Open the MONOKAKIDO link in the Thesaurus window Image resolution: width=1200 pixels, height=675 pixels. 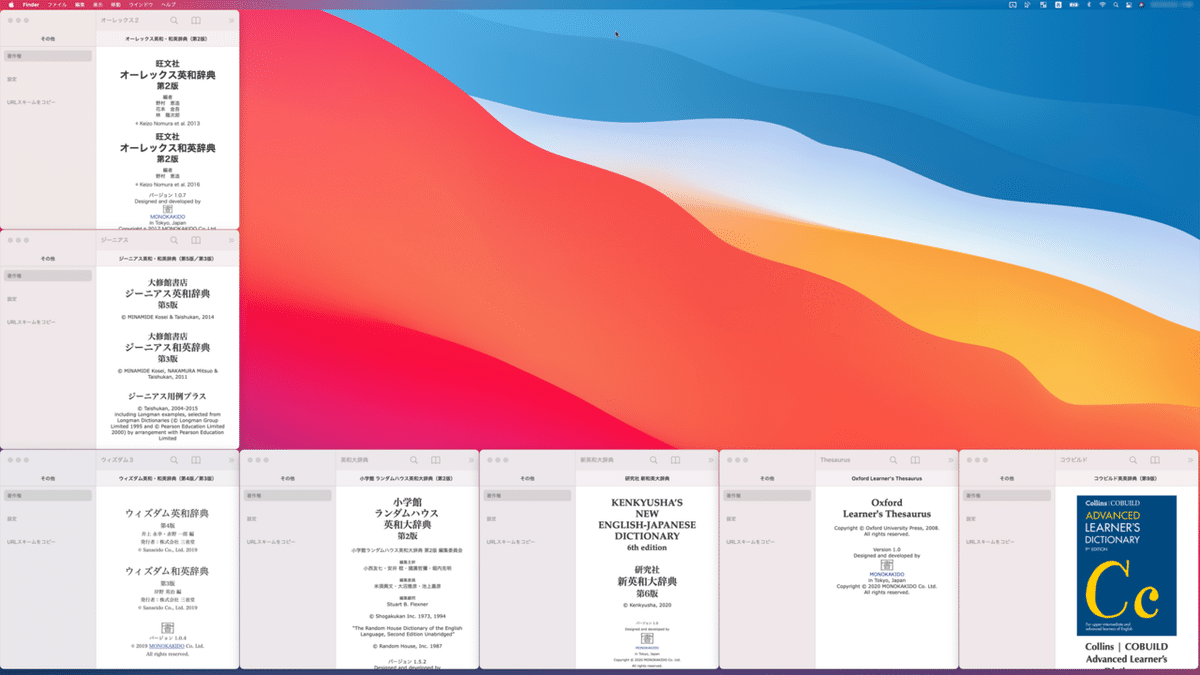point(888,574)
